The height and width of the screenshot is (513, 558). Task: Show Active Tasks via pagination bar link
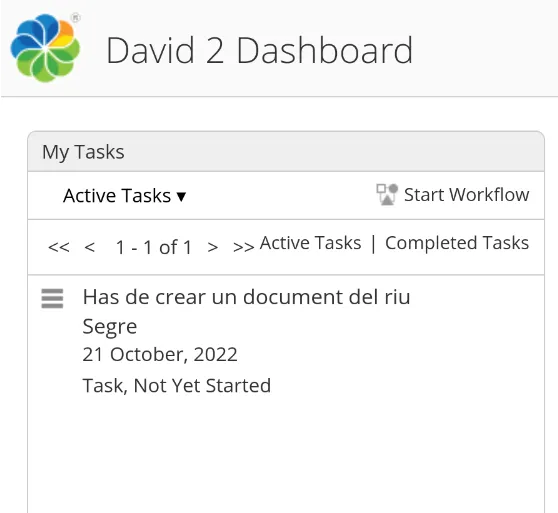pyautogui.click(x=310, y=243)
